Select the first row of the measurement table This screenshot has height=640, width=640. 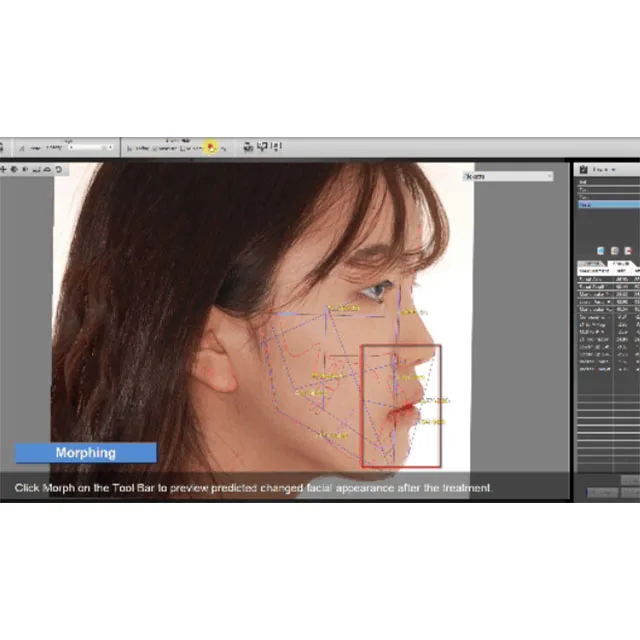pyautogui.click(x=608, y=279)
